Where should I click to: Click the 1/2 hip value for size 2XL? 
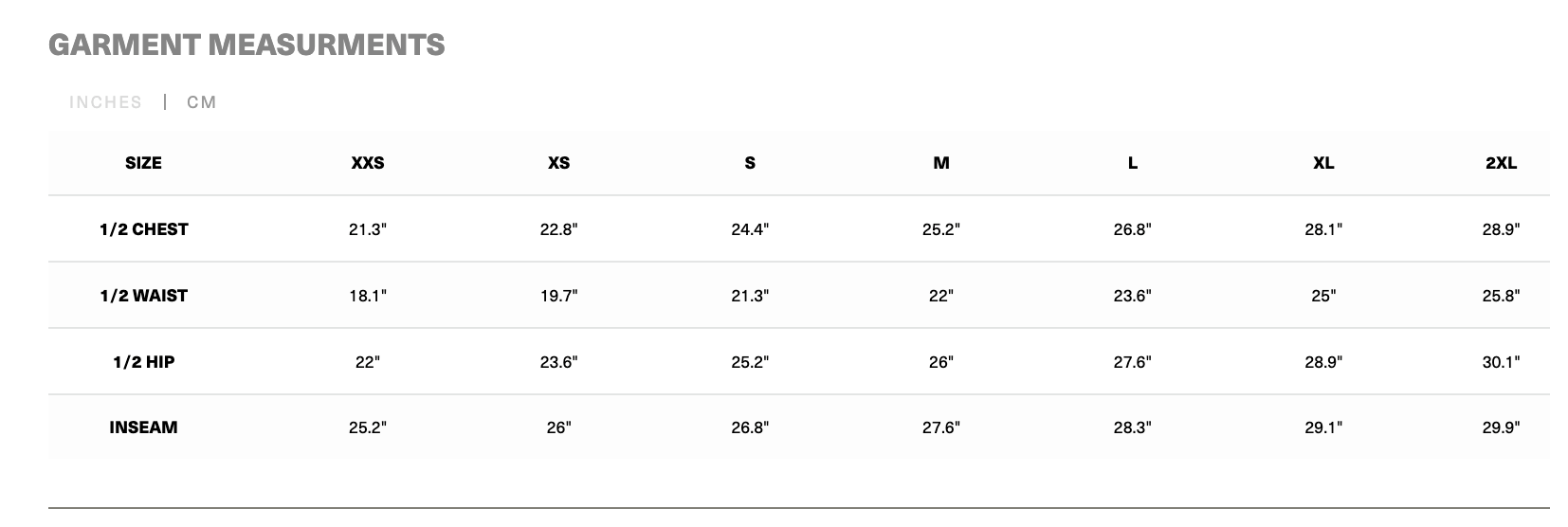(x=1501, y=362)
